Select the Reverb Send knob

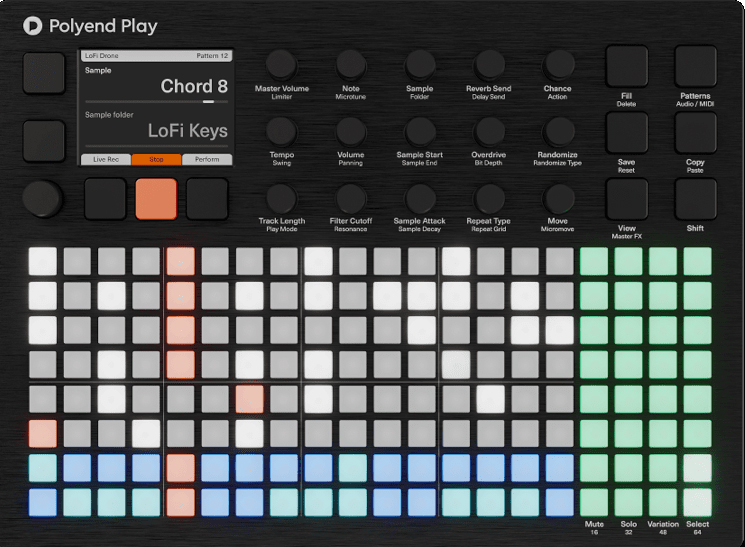(489, 65)
